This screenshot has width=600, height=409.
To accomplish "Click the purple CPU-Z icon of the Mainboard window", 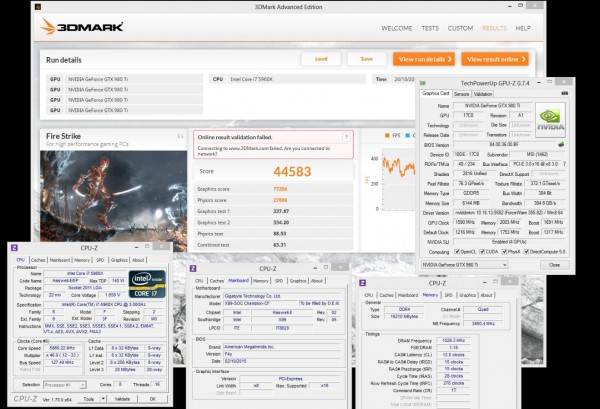I will pyautogui.click(x=193, y=269).
